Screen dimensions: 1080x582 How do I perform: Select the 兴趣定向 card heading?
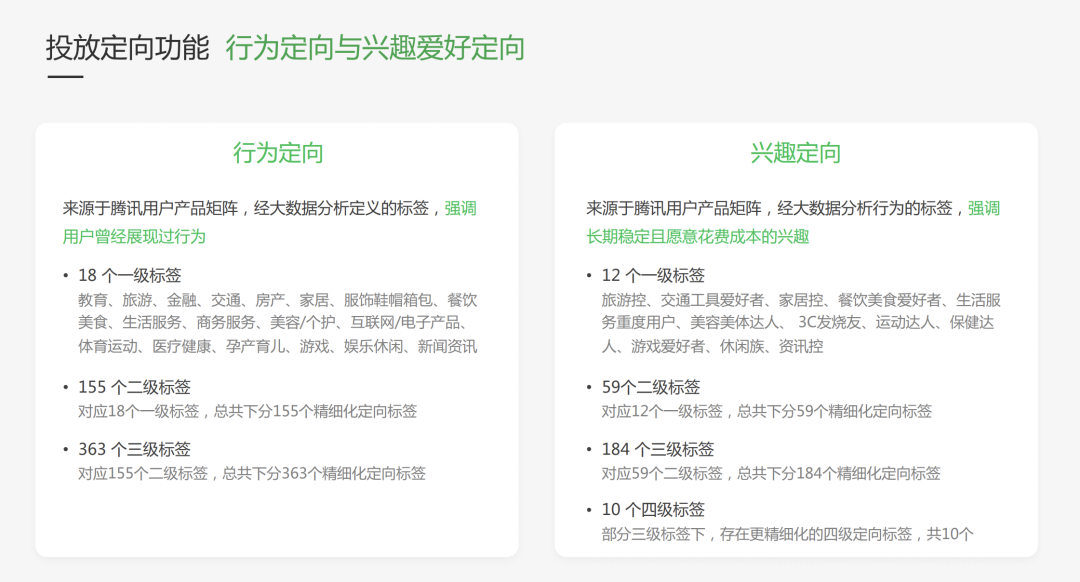coord(796,153)
